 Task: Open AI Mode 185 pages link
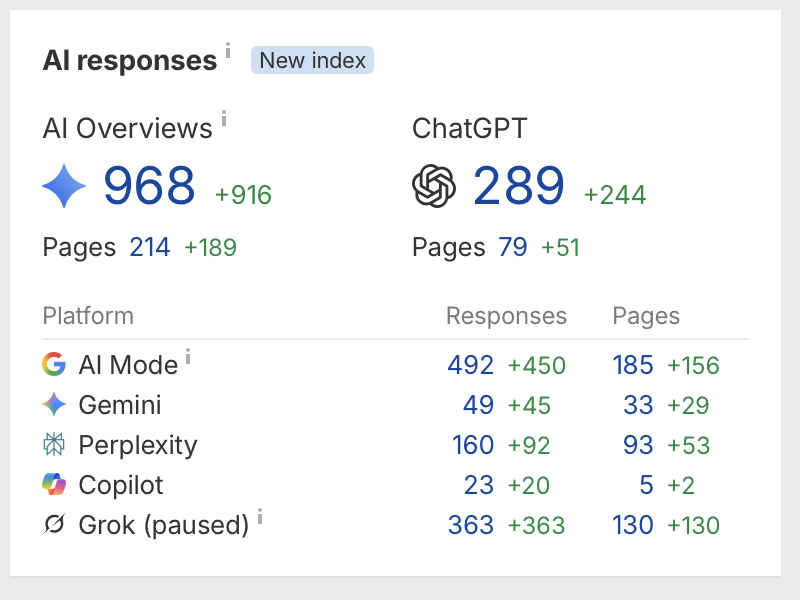633,365
